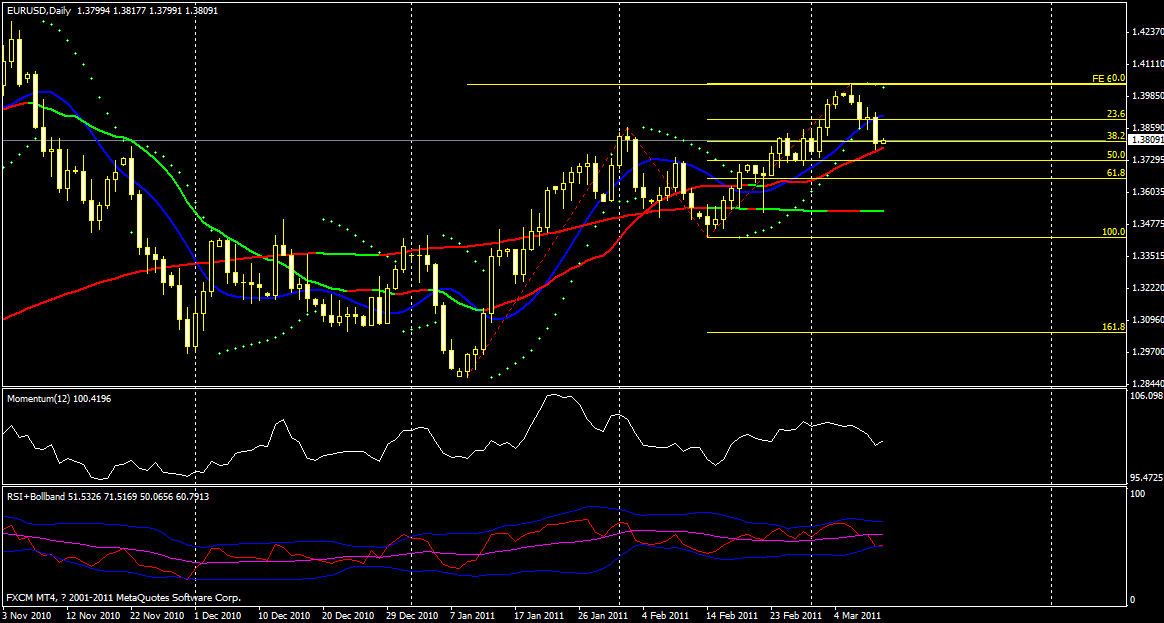Click the 4 Feb 2011 date label
Screen dimensions: 1164x623
point(667,616)
